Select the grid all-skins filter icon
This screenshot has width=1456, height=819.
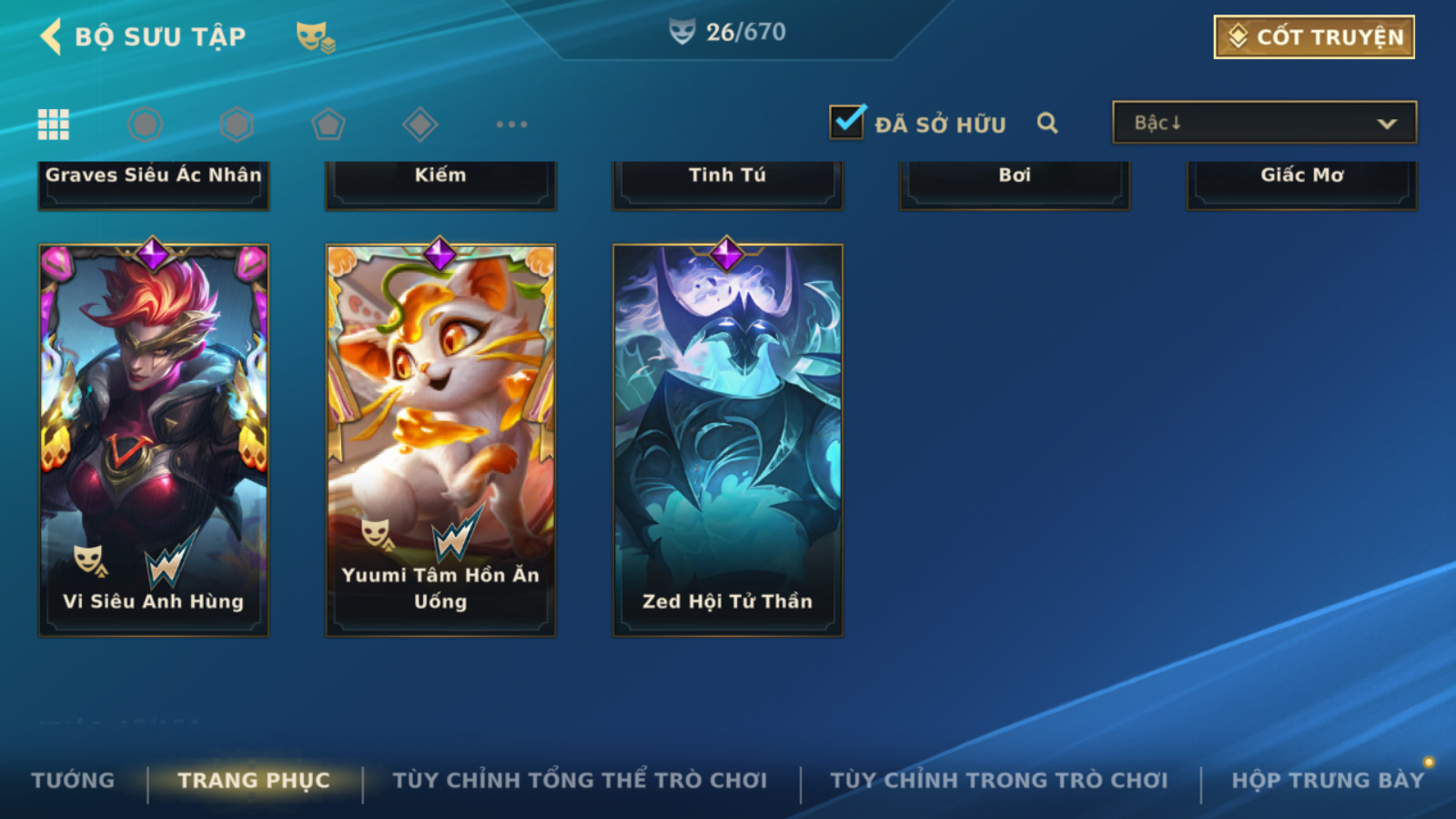click(x=54, y=124)
